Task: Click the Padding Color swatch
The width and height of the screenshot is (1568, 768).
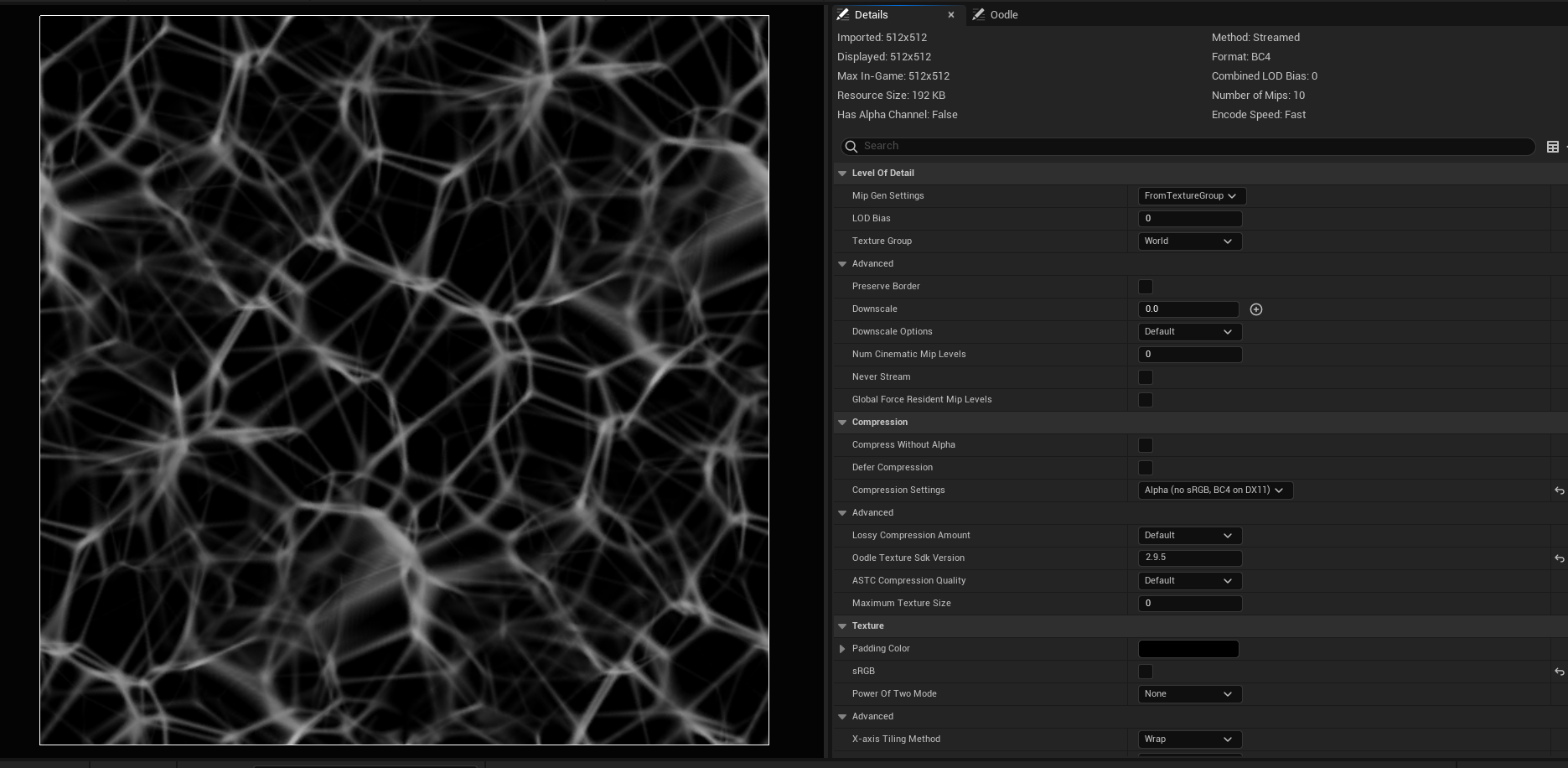Action: pos(1188,648)
